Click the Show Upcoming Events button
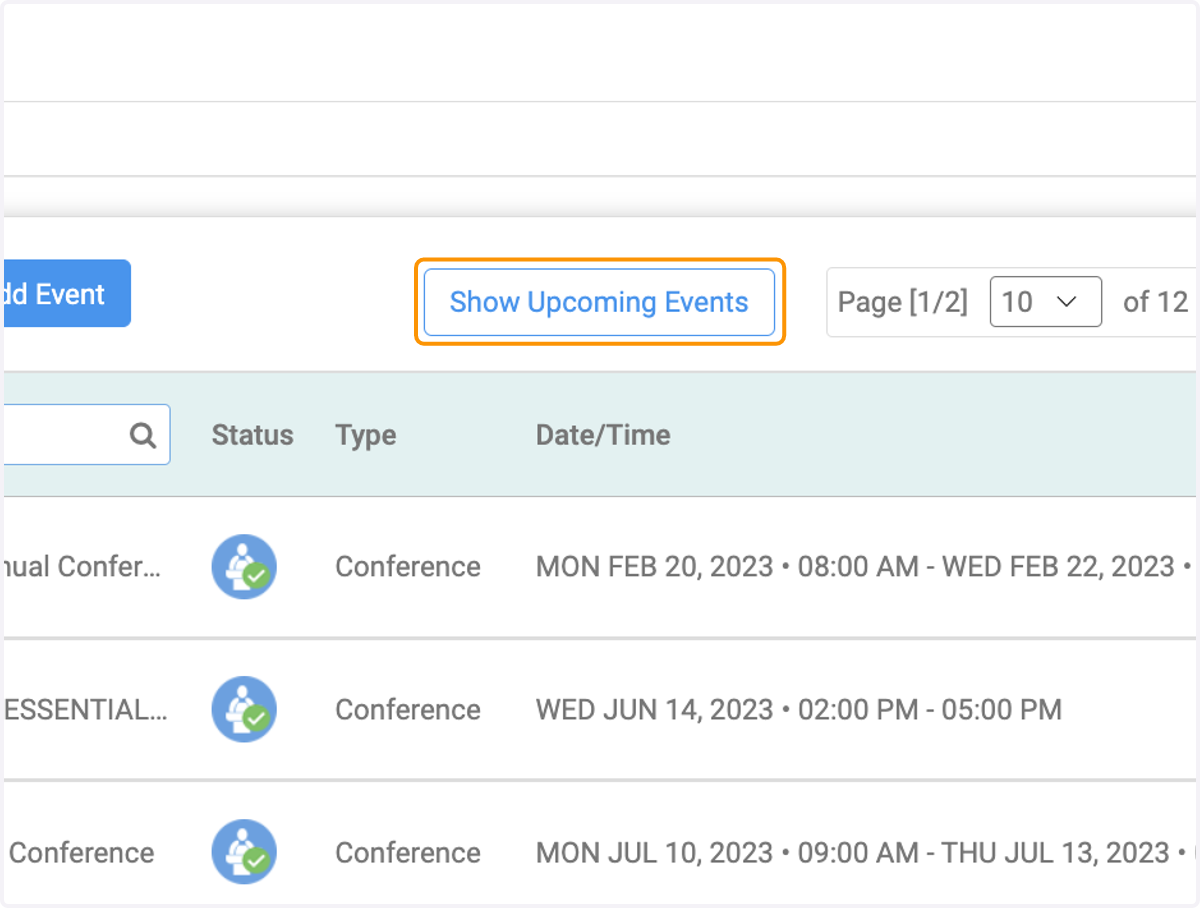This screenshot has width=1200, height=908. pyautogui.click(x=599, y=302)
